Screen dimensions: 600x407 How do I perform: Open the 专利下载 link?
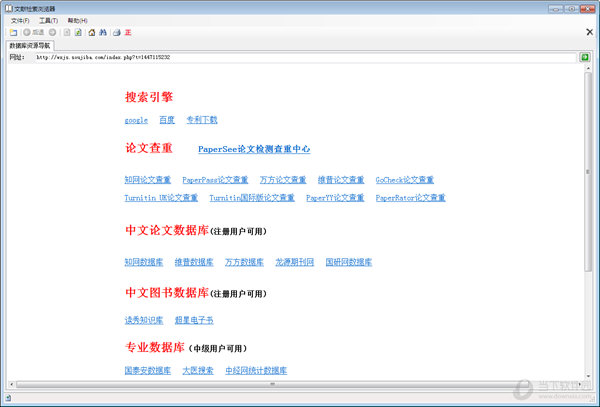coord(202,120)
